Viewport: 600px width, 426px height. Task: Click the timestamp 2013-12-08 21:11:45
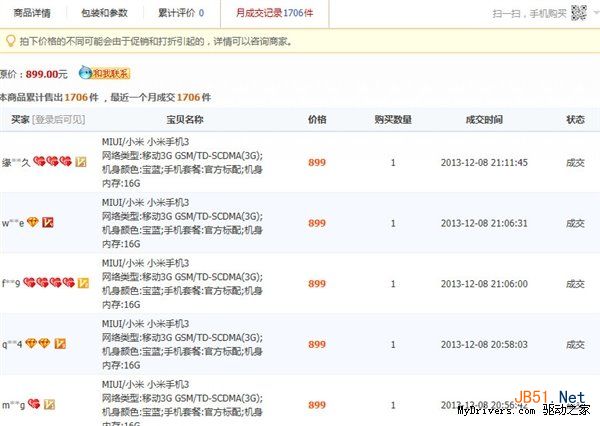(x=484, y=162)
